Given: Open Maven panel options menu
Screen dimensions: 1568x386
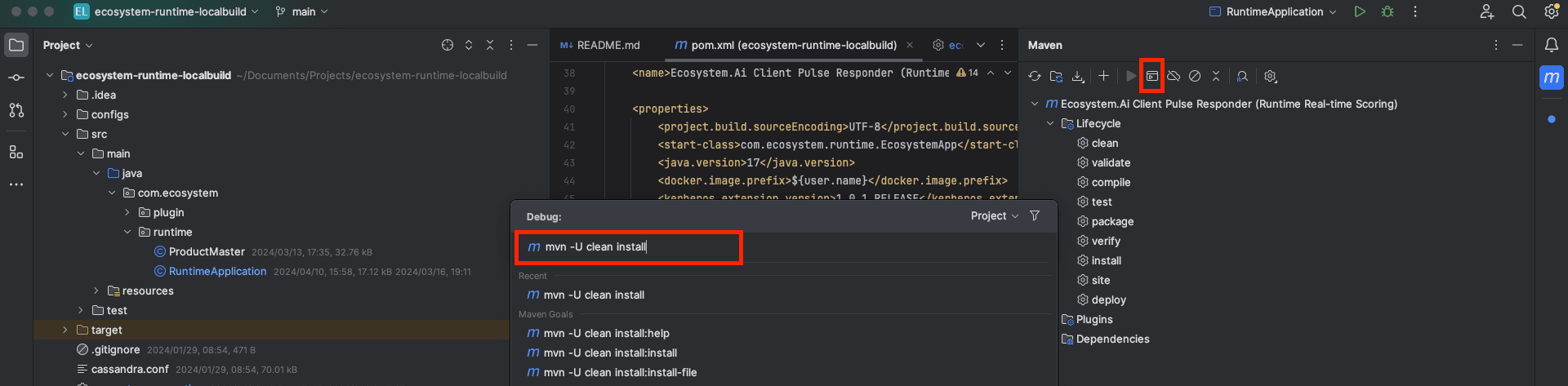Looking at the screenshot, I should (1496, 45).
